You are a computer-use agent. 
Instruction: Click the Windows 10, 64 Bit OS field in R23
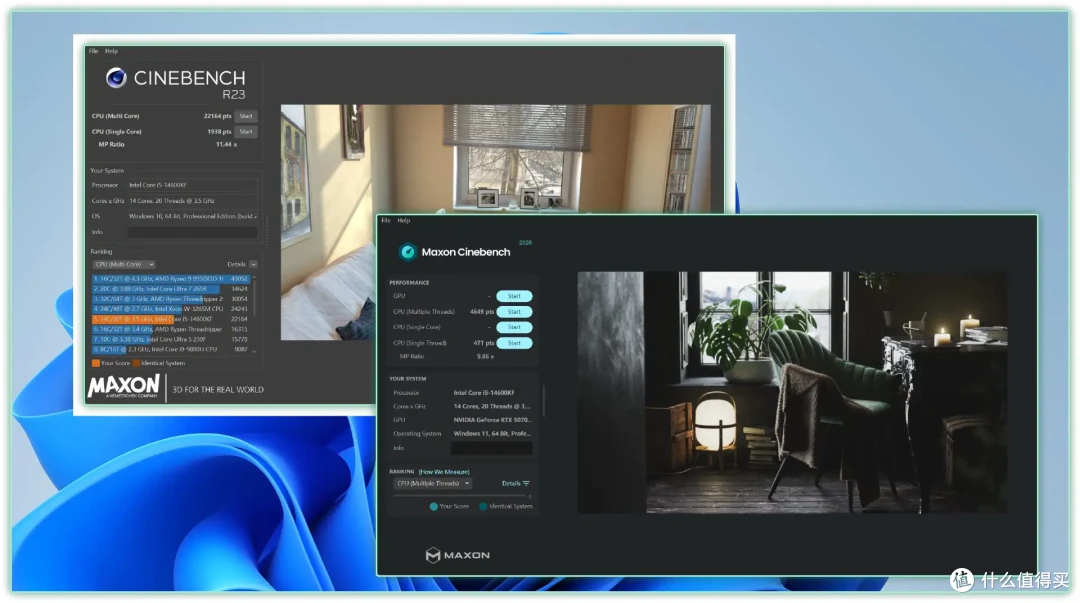(x=193, y=216)
